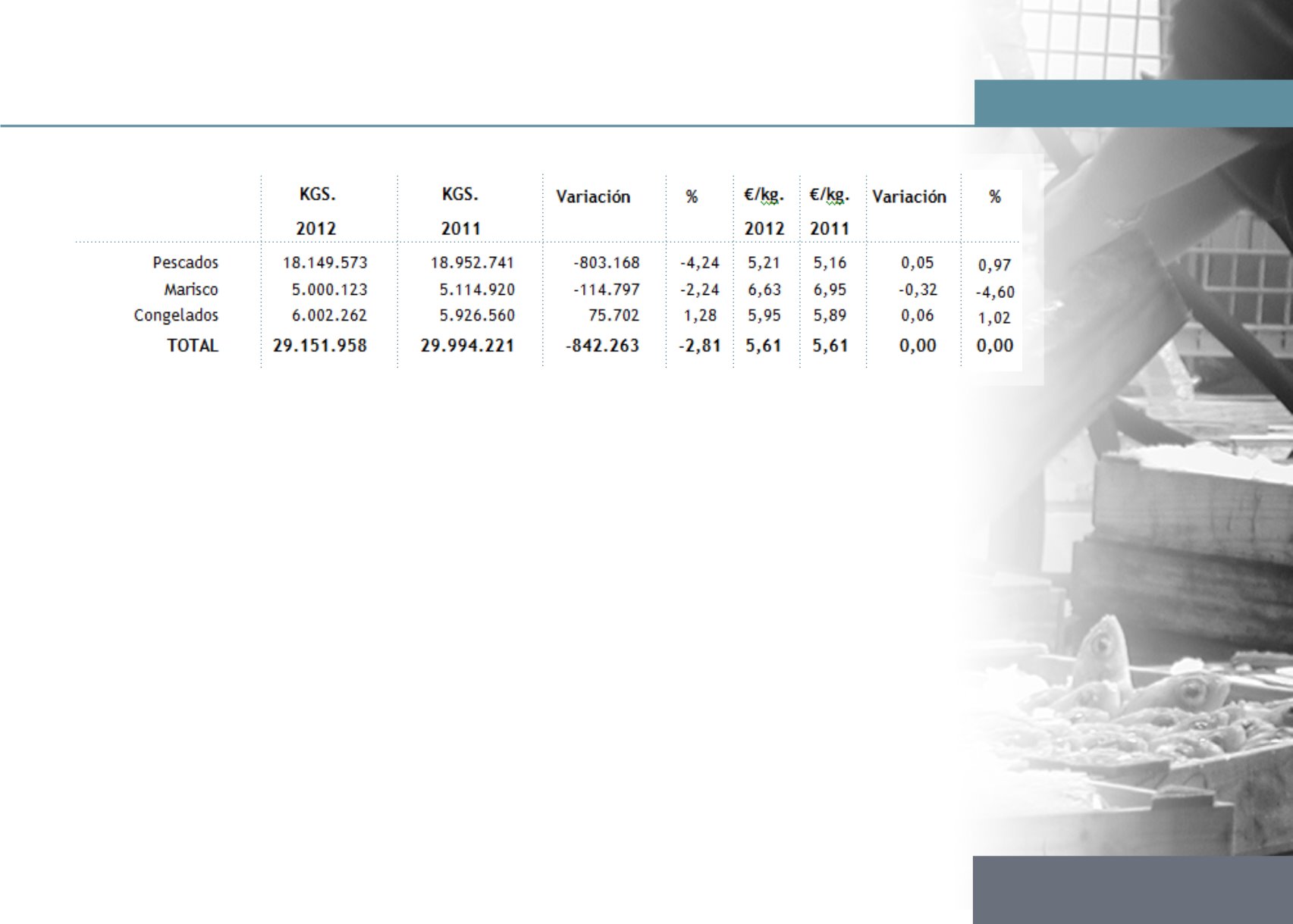Click the Variación header beside €/kg. 2011

click(x=909, y=197)
